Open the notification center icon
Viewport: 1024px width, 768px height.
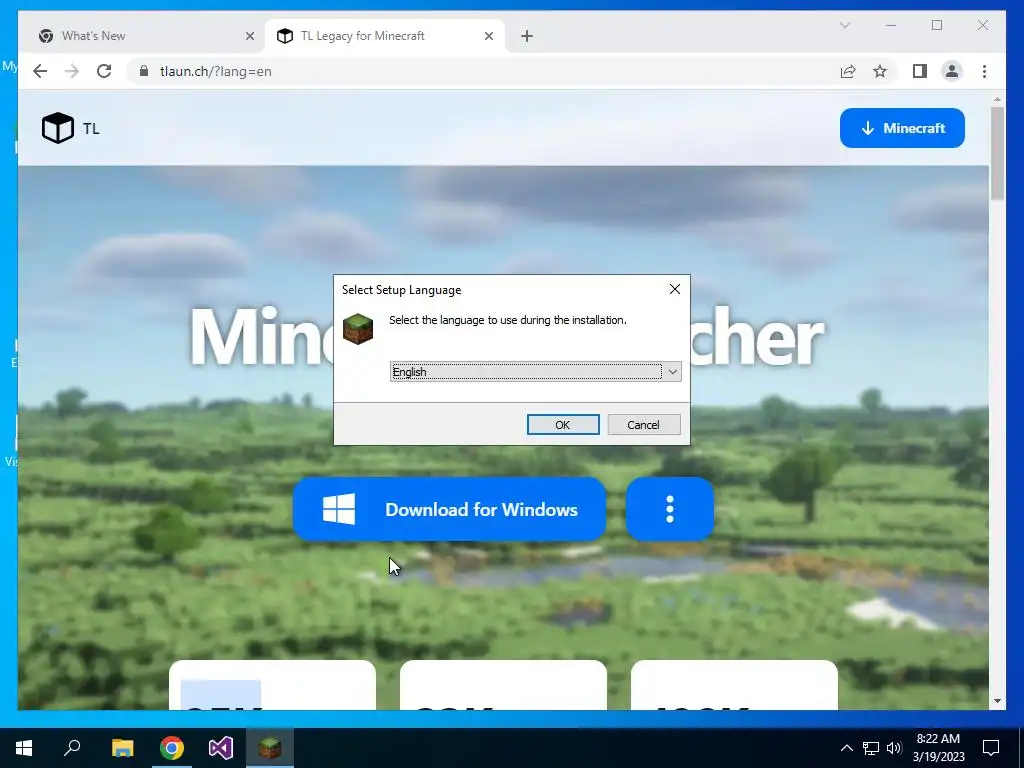tap(991, 748)
